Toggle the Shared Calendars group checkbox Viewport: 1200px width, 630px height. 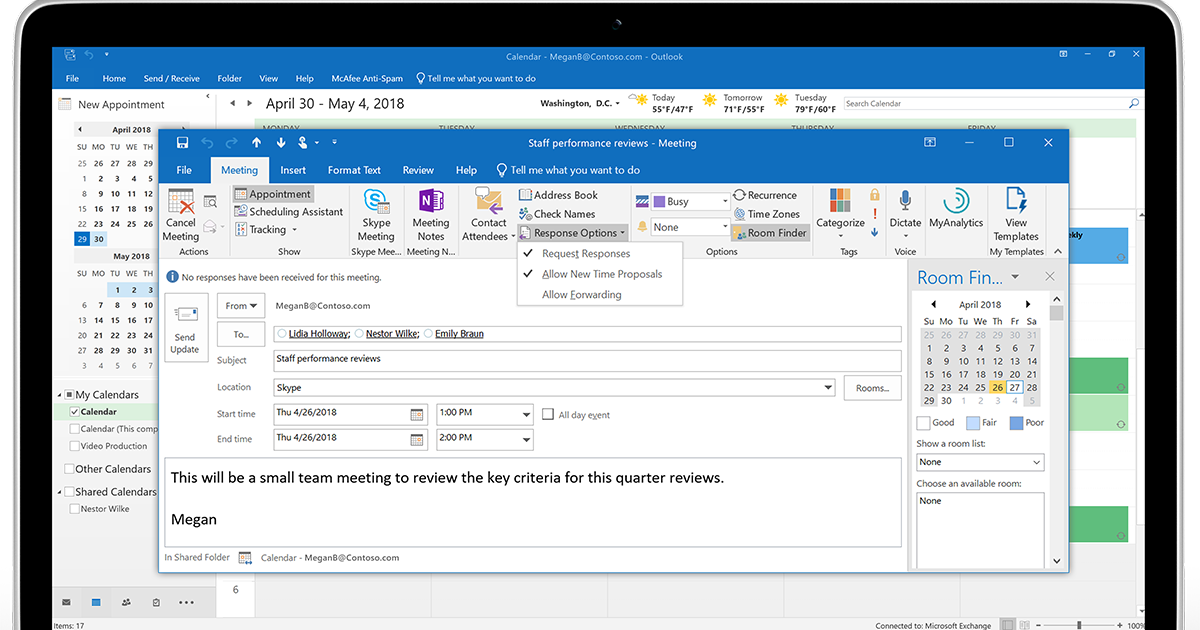69,492
